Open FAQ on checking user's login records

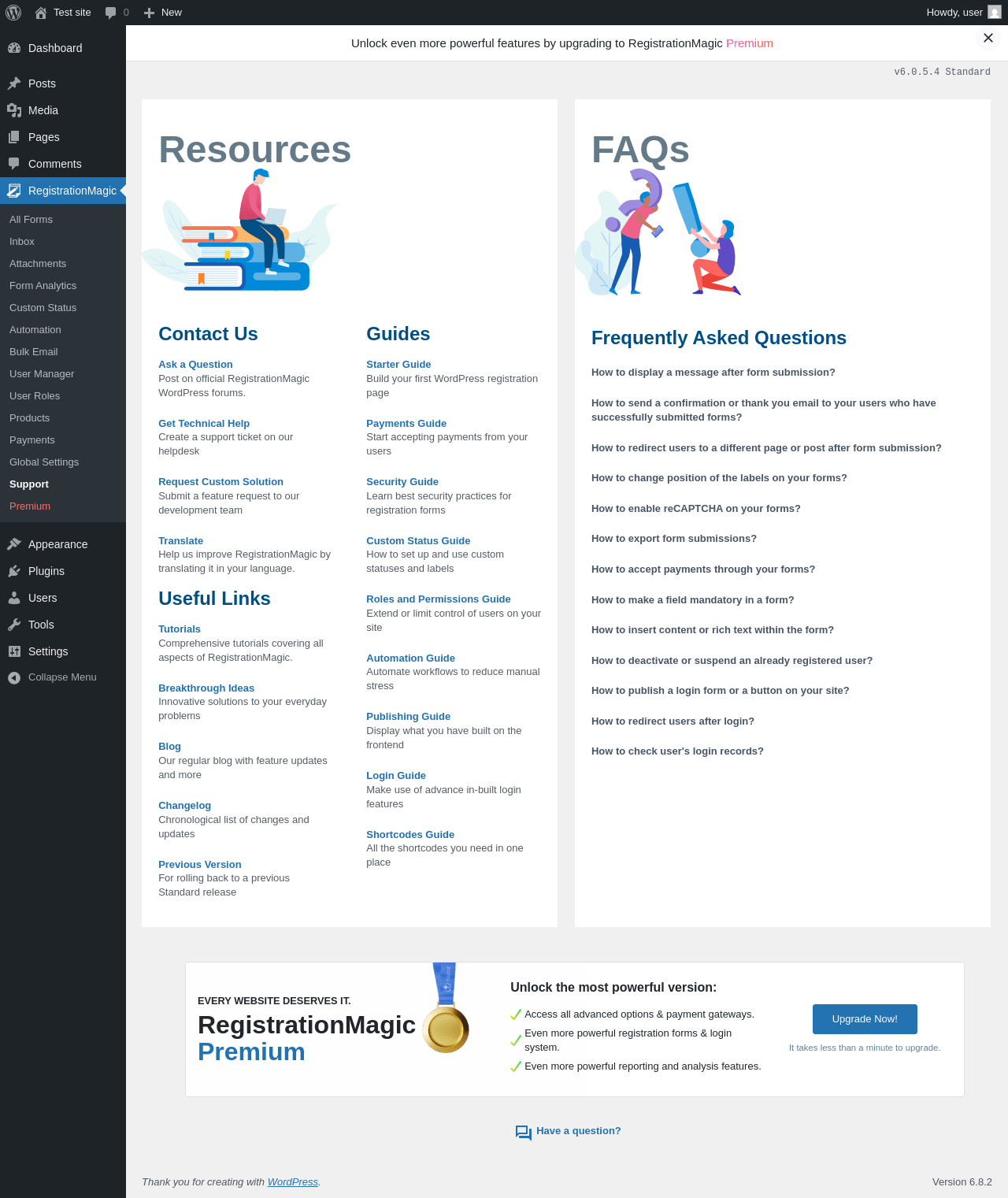[x=677, y=751]
